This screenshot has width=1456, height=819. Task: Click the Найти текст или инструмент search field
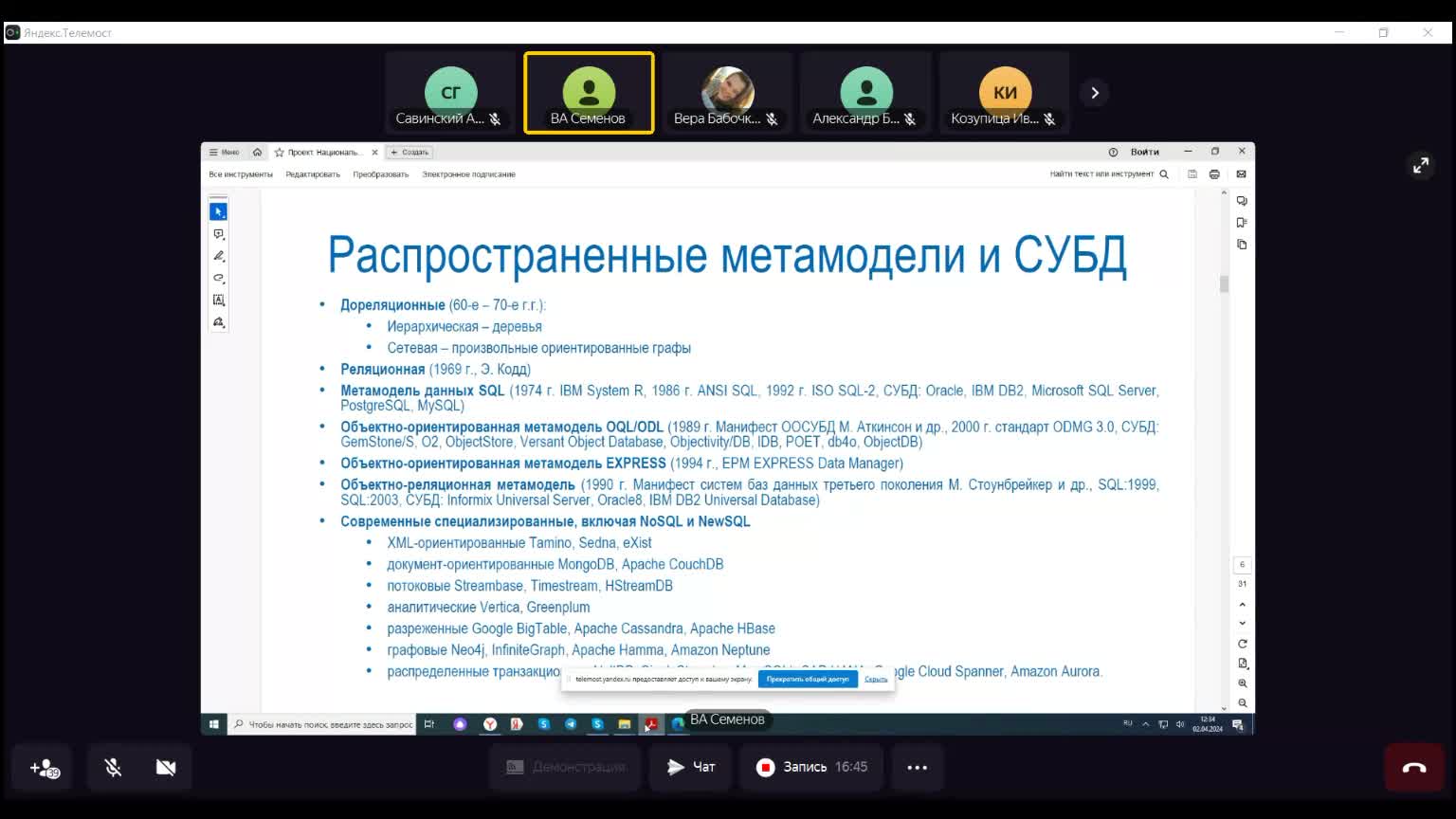(x=1109, y=174)
